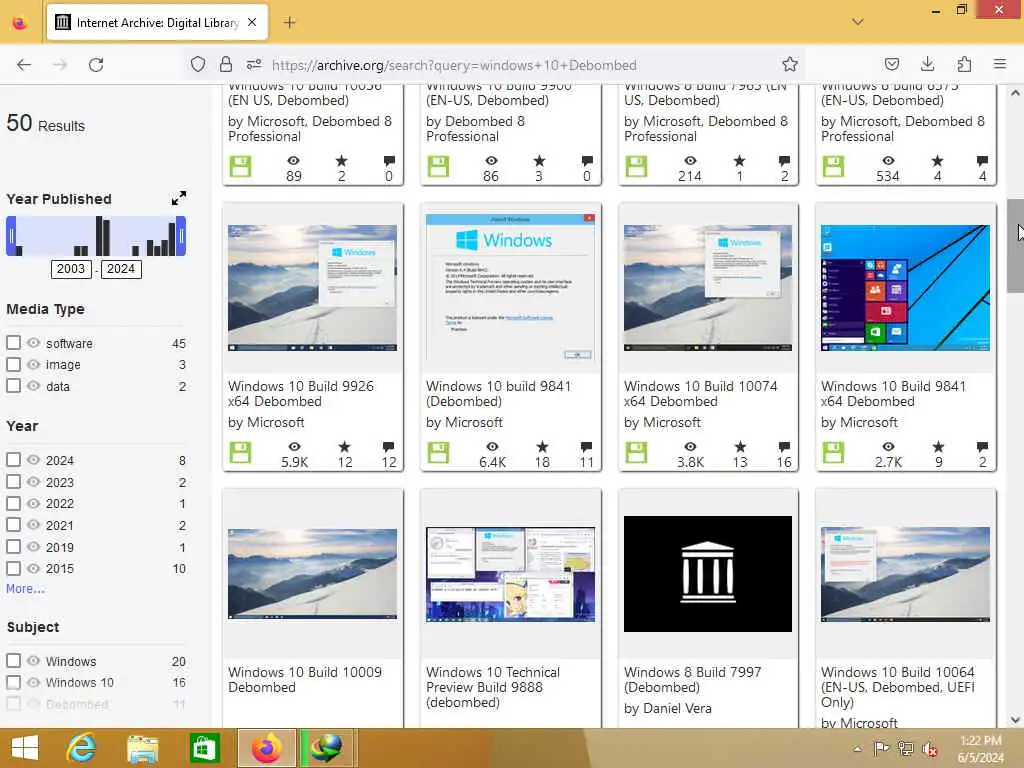This screenshot has height=768, width=1024.
Task: Go back to the previous page
Action: coord(24,65)
